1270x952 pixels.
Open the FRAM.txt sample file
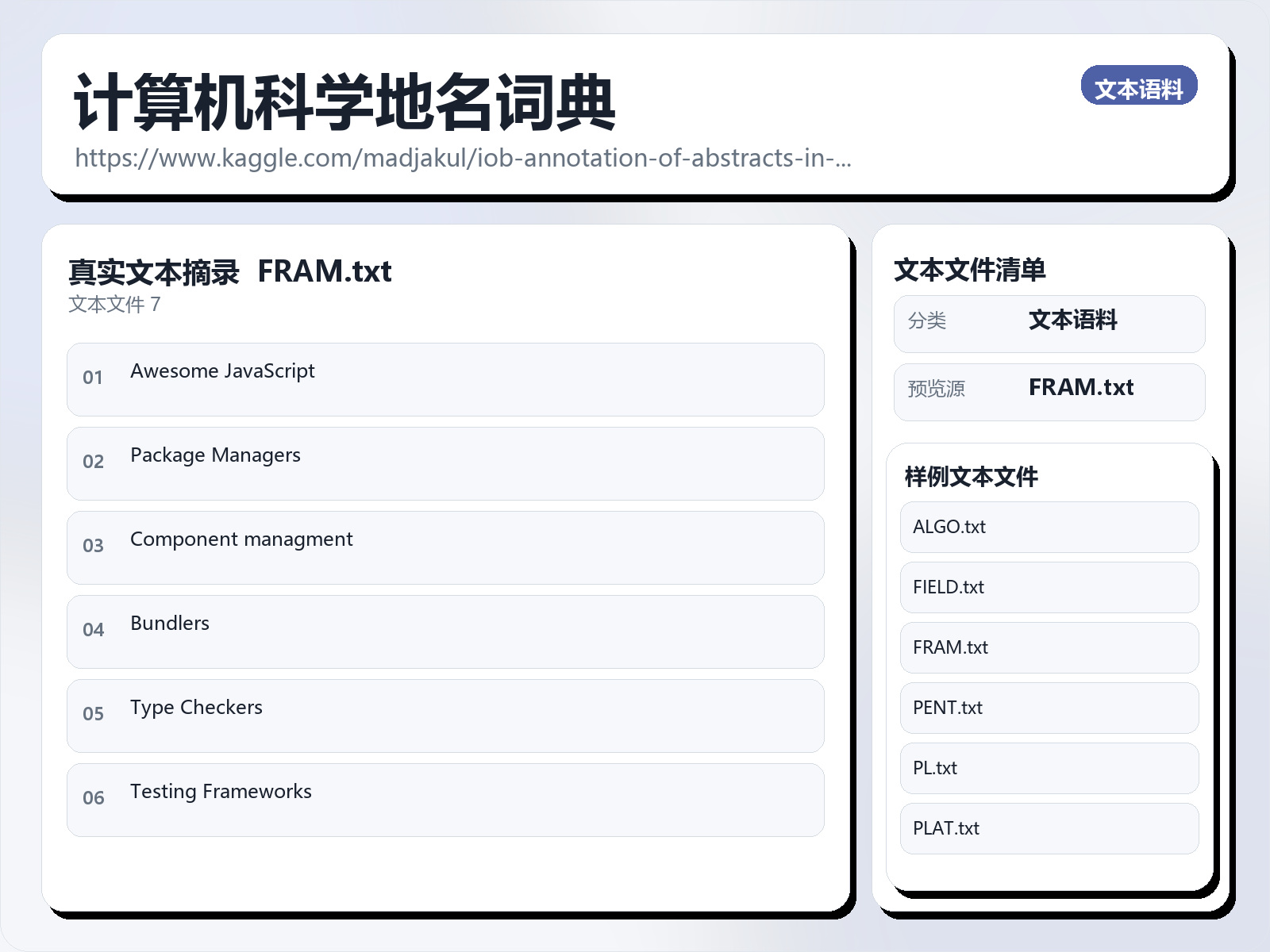[x=1048, y=647]
